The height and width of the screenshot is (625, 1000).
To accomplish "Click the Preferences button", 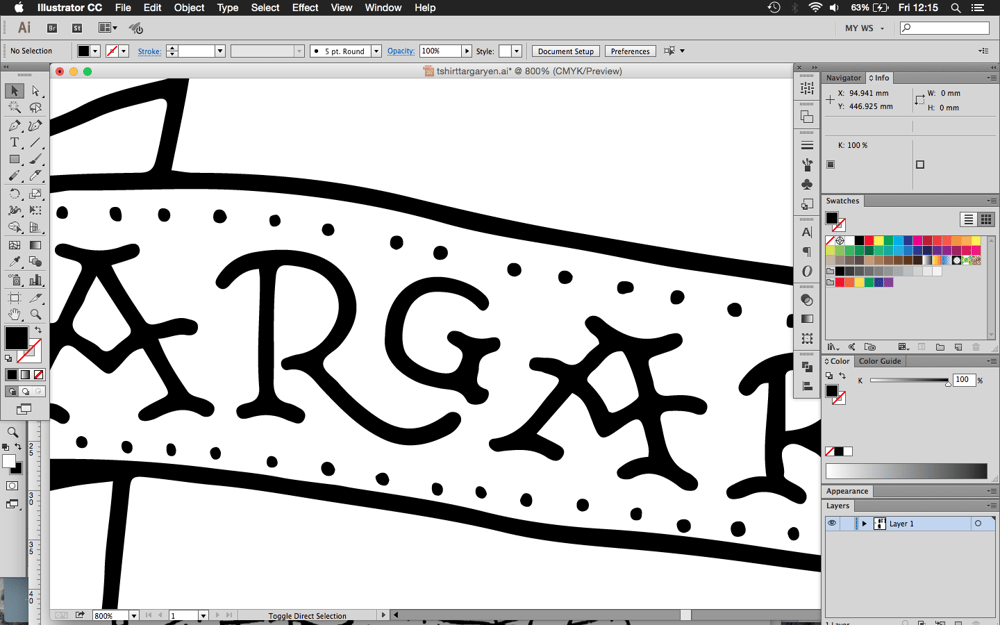I will (x=630, y=51).
